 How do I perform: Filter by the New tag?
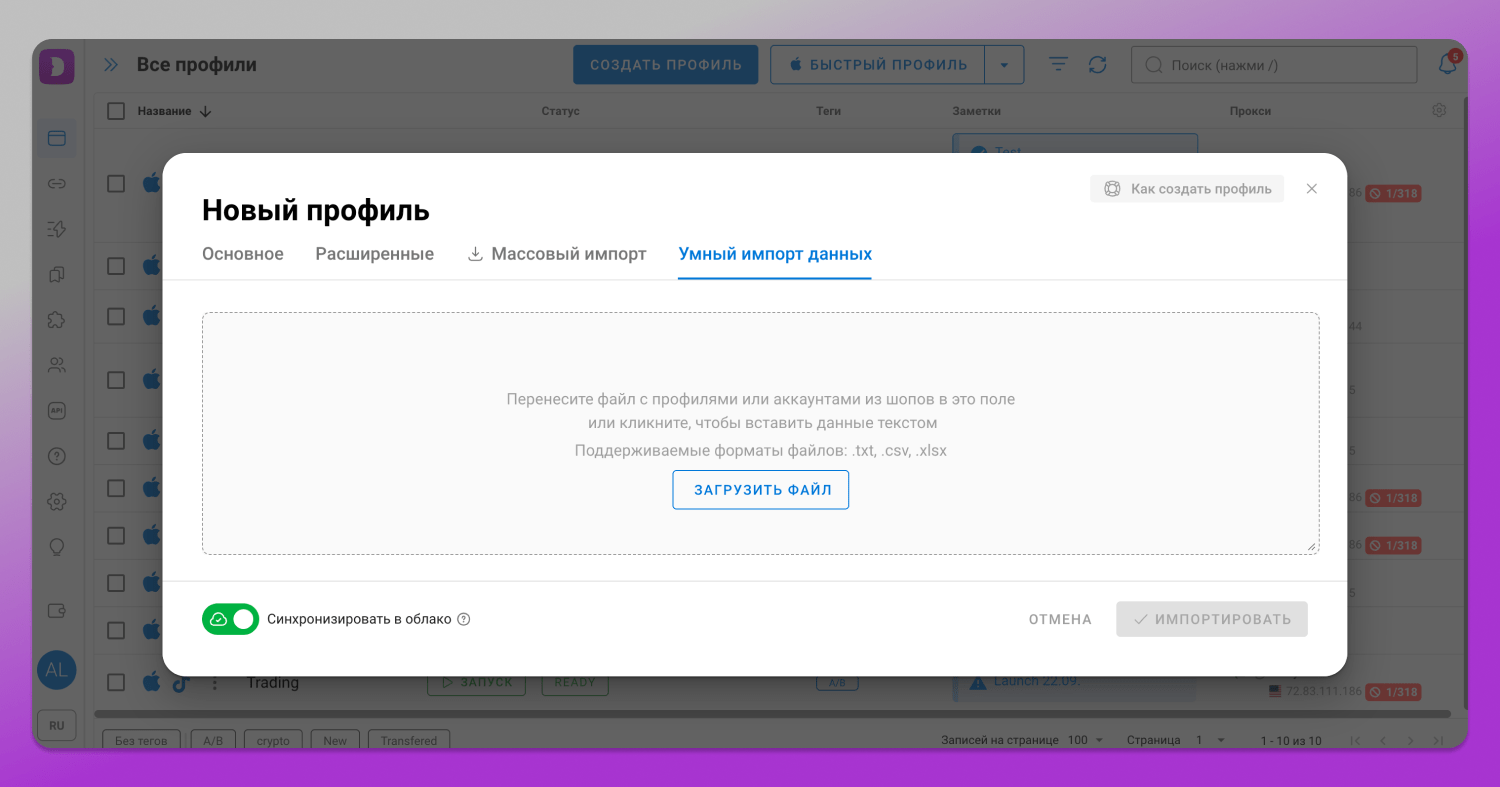(335, 741)
